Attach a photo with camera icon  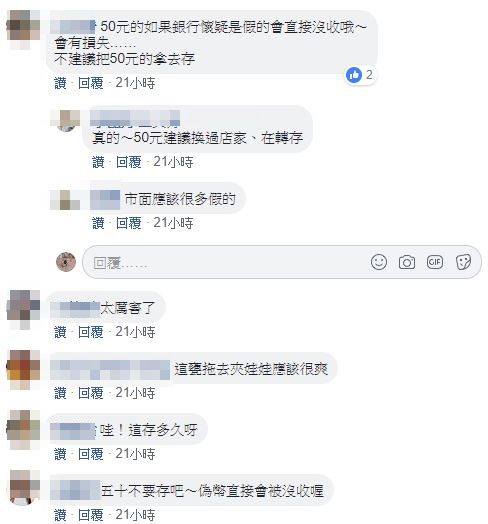[x=407, y=262]
